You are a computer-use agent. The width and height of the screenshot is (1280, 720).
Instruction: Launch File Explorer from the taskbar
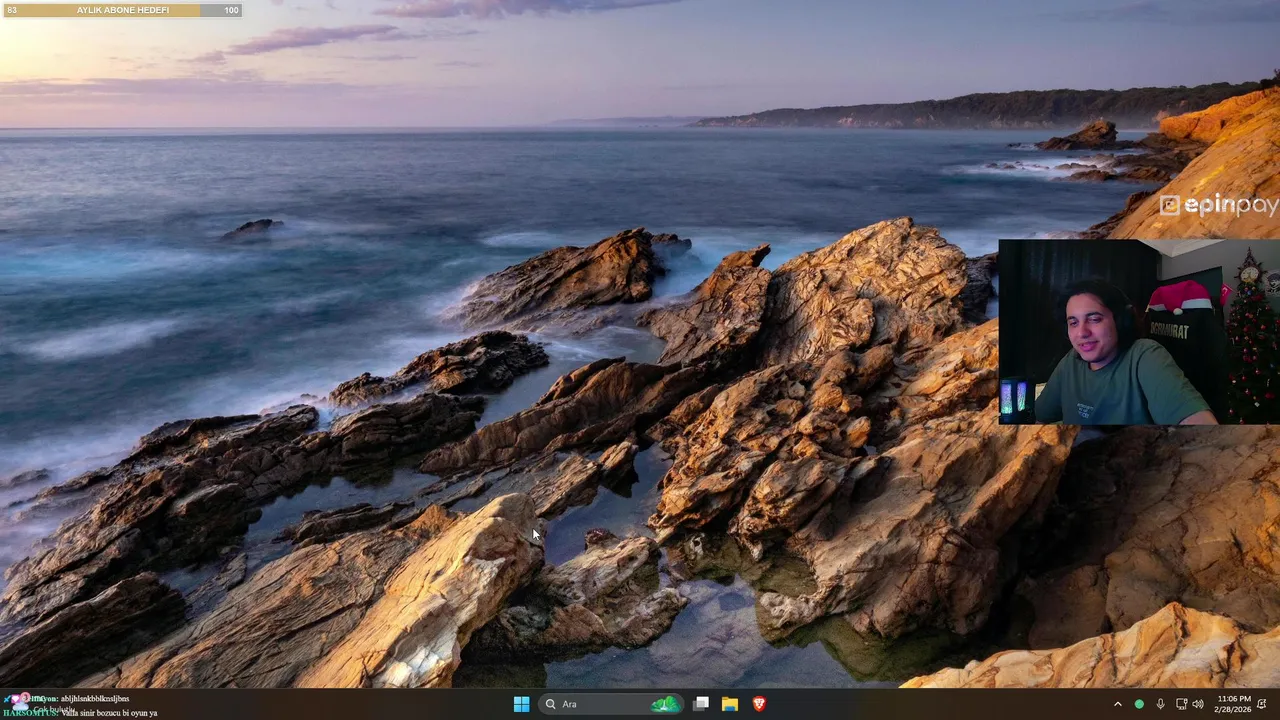(730, 704)
